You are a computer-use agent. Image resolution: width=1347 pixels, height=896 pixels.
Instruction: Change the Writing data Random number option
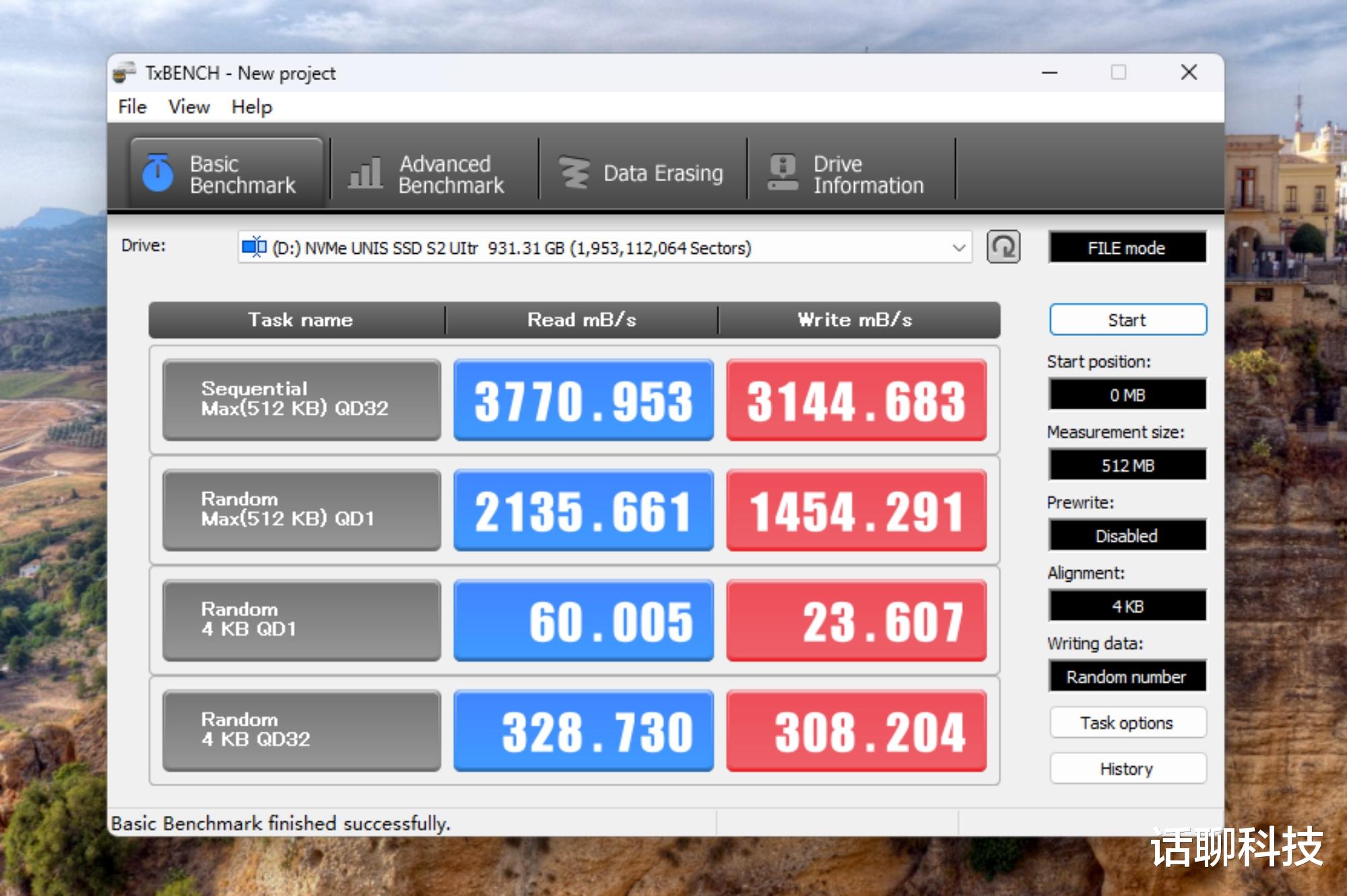tap(1127, 677)
